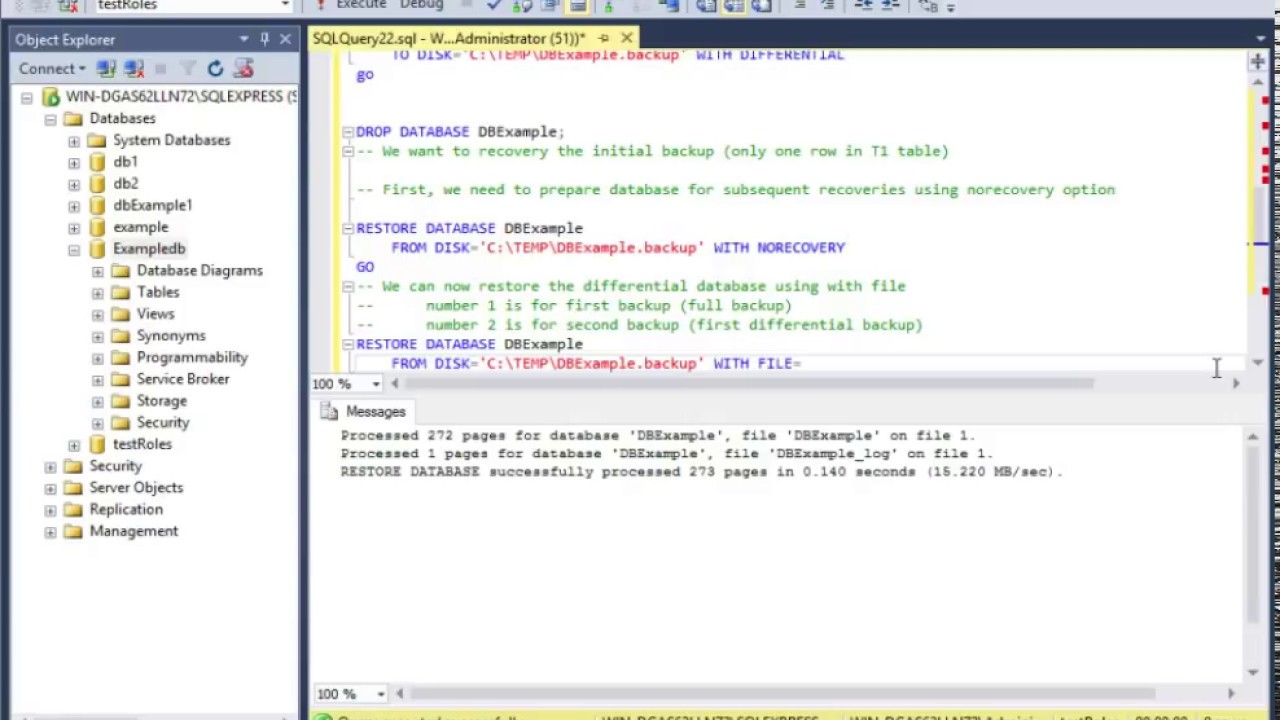Expand the Database Diagrams folder

coord(98,271)
